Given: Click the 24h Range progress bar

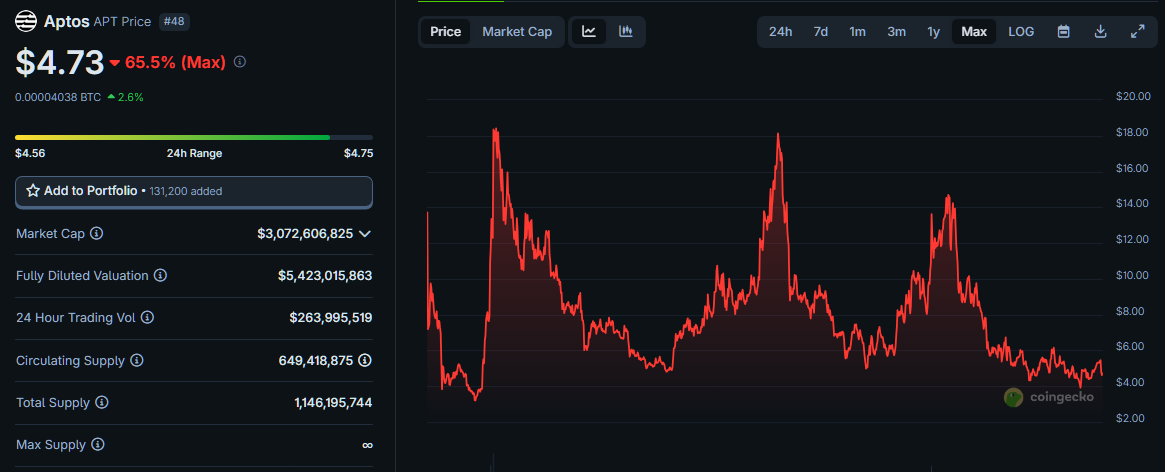Looking at the screenshot, I should (194, 138).
